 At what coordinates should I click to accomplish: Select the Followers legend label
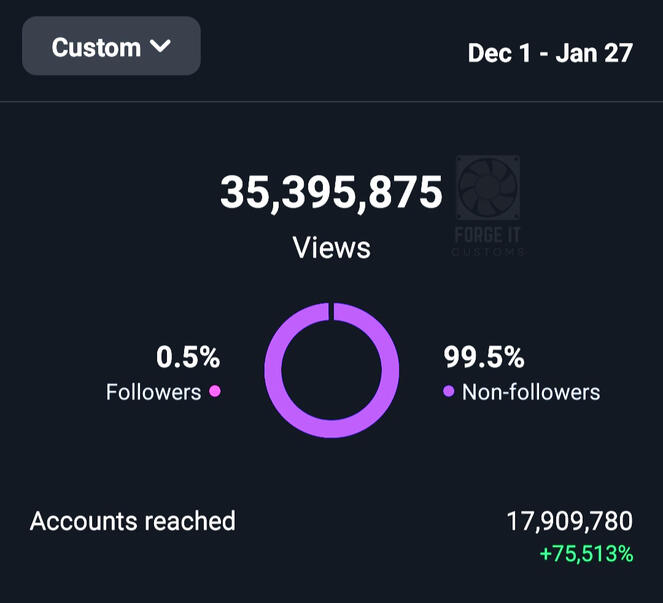click(153, 392)
